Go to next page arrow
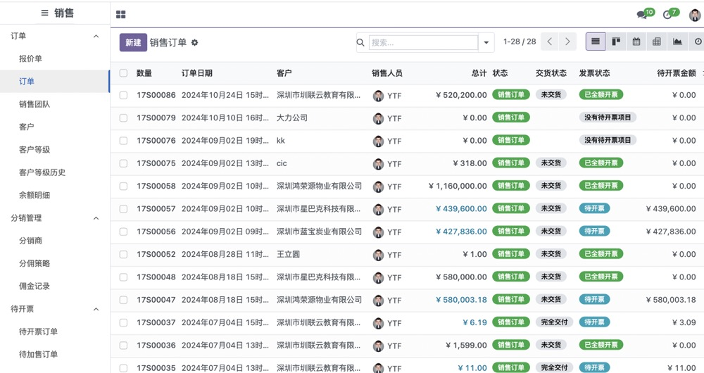This screenshot has width=704, height=373. tap(568, 42)
